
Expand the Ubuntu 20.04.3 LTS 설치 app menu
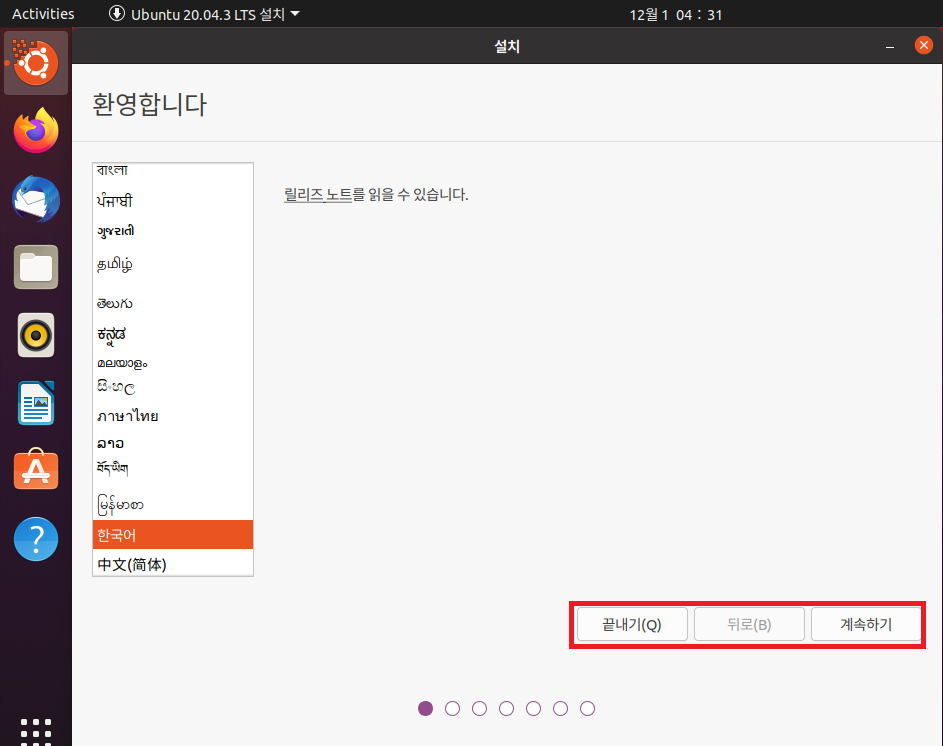(204, 14)
